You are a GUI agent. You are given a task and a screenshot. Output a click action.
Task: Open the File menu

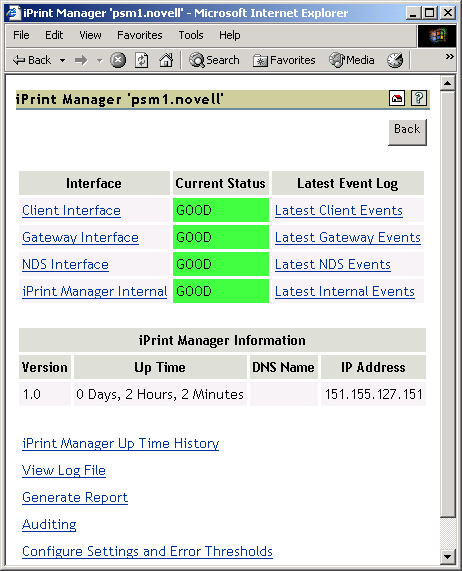[21, 35]
